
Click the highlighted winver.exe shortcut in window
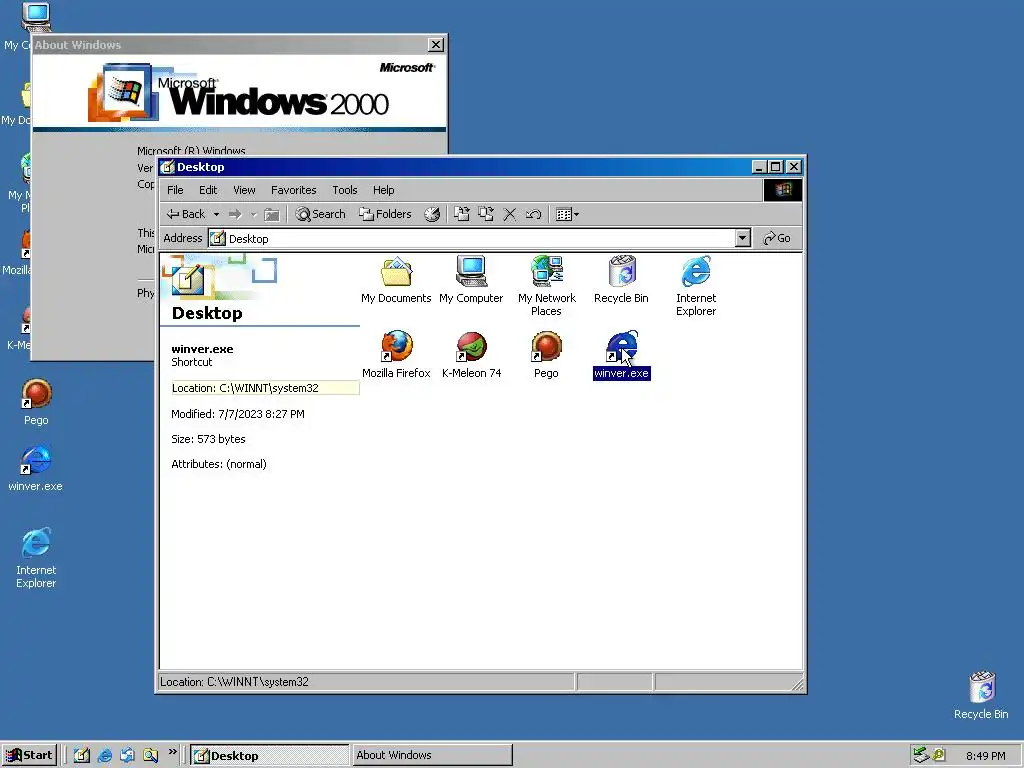[621, 355]
